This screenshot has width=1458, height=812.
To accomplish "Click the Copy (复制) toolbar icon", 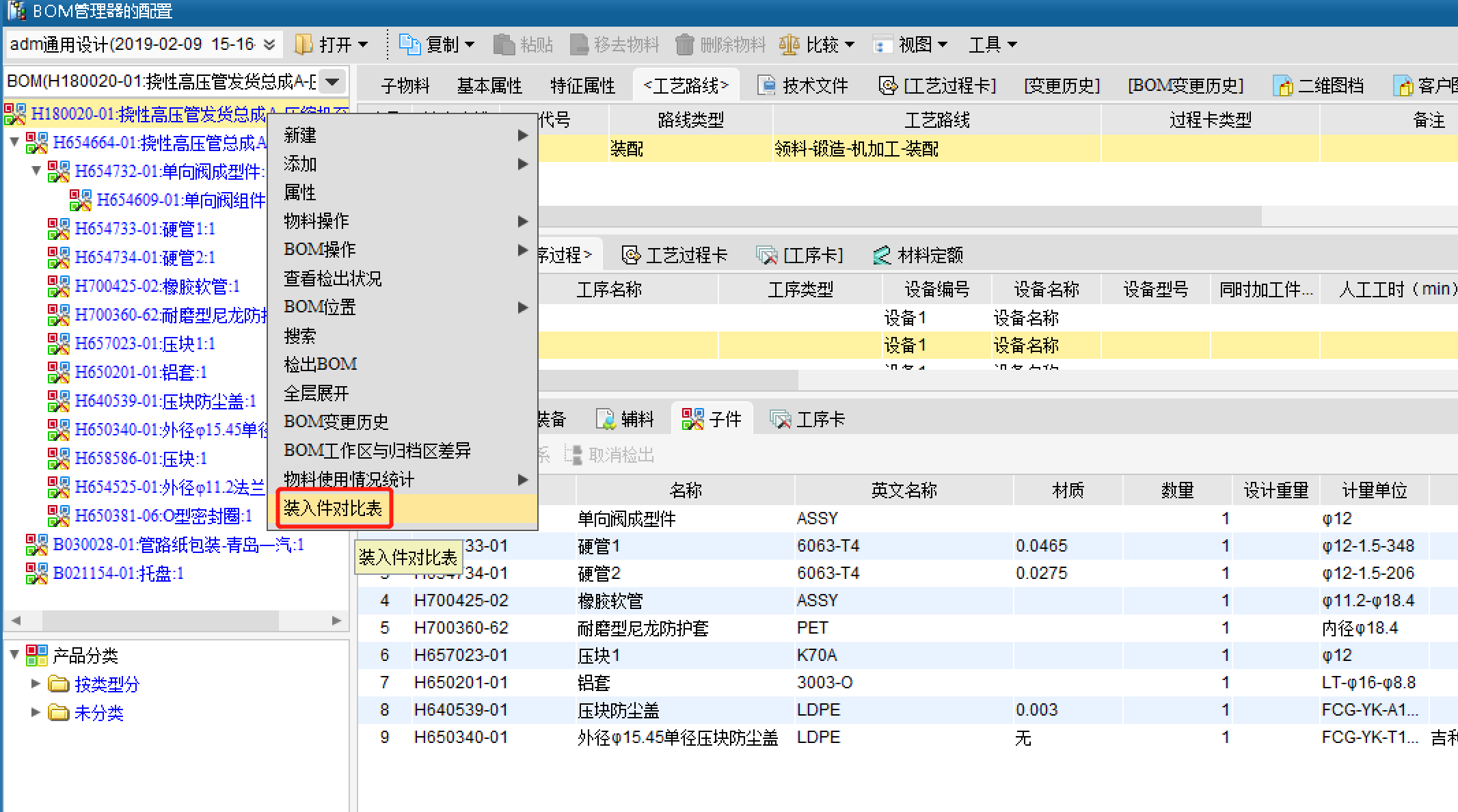I will click(x=409, y=44).
